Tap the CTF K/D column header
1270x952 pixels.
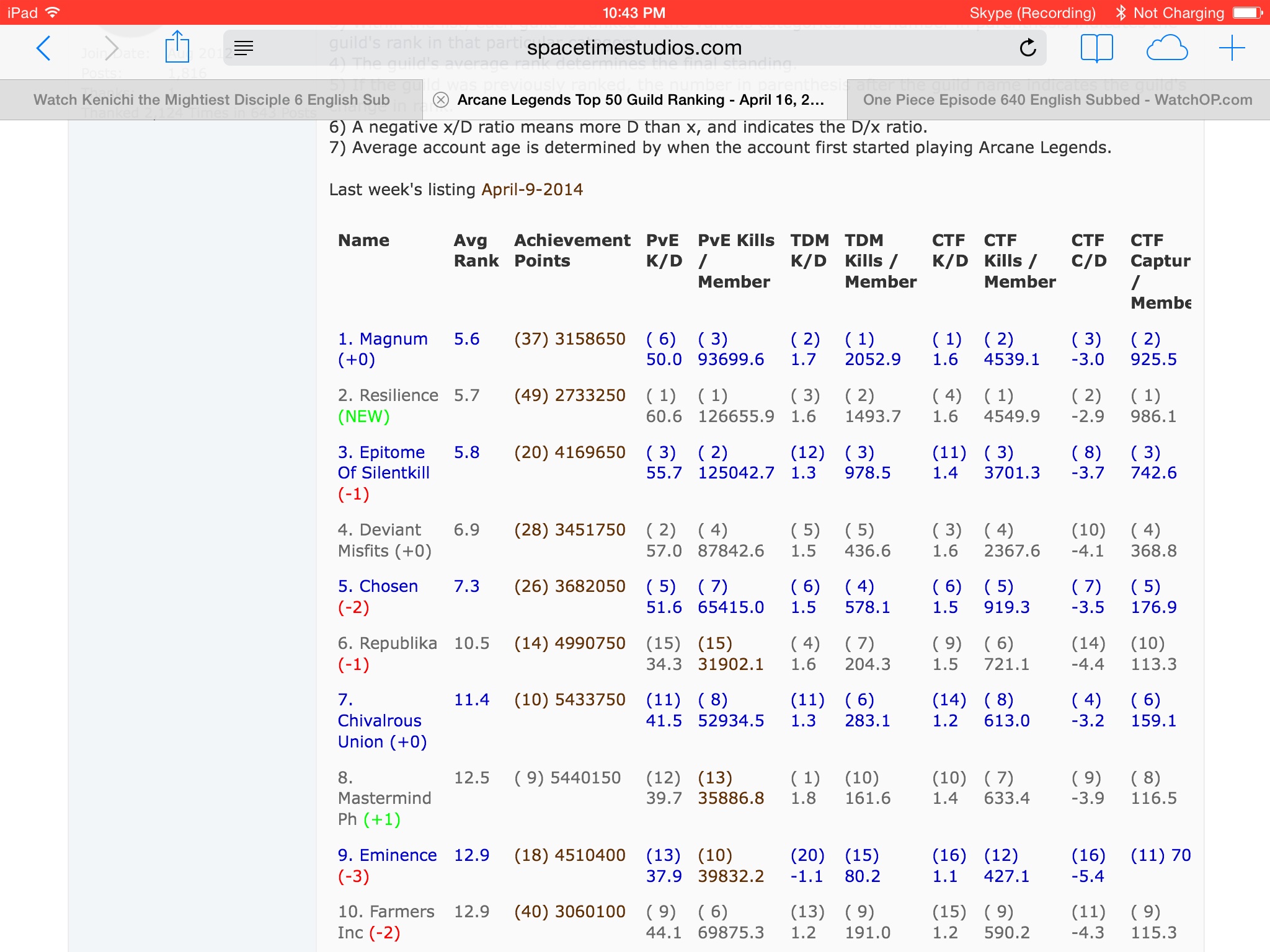(x=950, y=250)
